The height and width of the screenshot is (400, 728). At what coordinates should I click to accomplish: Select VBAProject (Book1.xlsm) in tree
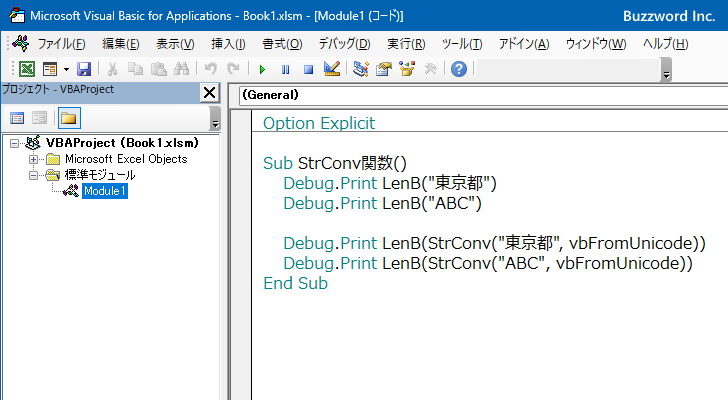pyautogui.click(x=122, y=142)
